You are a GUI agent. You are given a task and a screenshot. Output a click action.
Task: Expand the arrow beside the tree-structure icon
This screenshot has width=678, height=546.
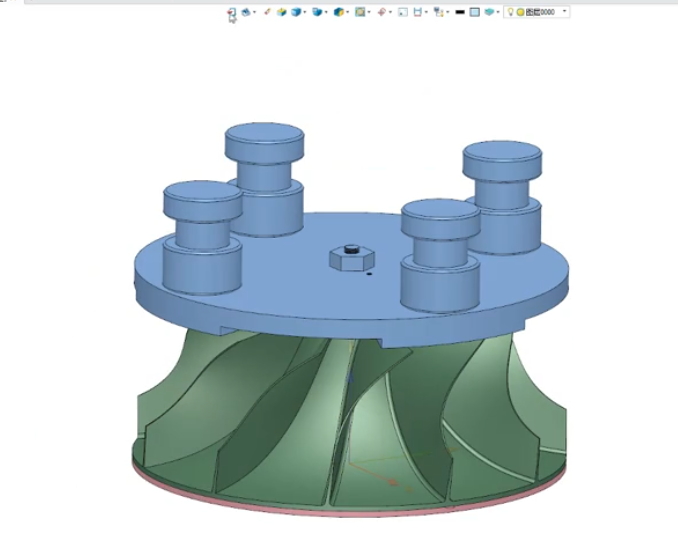[448, 12]
